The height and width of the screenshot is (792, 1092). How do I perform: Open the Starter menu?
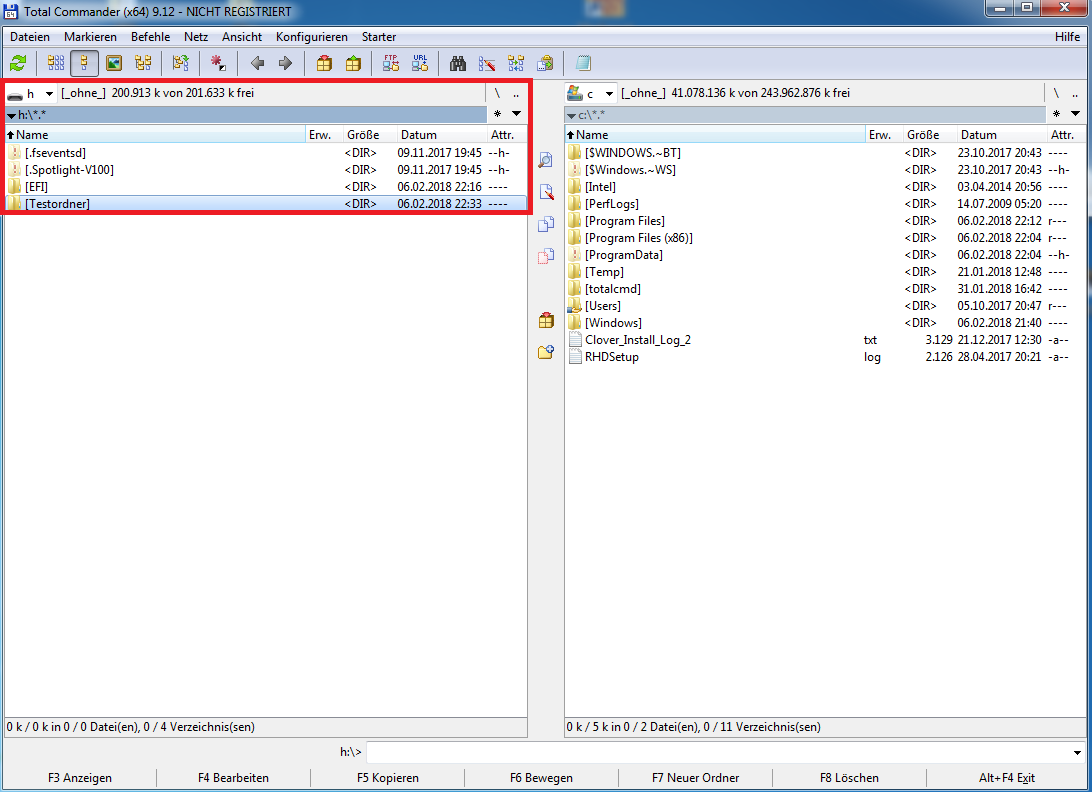click(x=379, y=37)
